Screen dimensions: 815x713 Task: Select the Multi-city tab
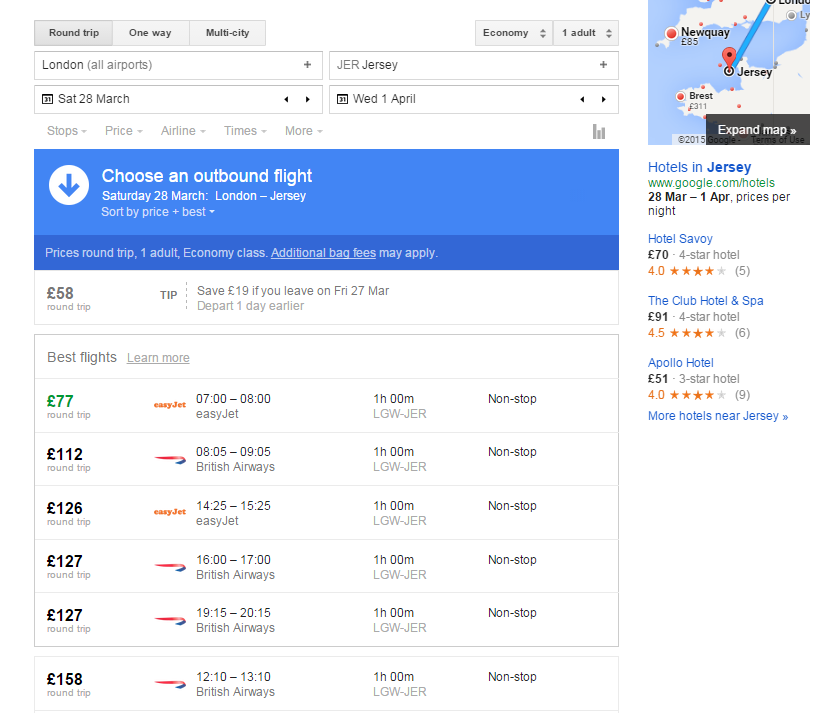coord(228,33)
